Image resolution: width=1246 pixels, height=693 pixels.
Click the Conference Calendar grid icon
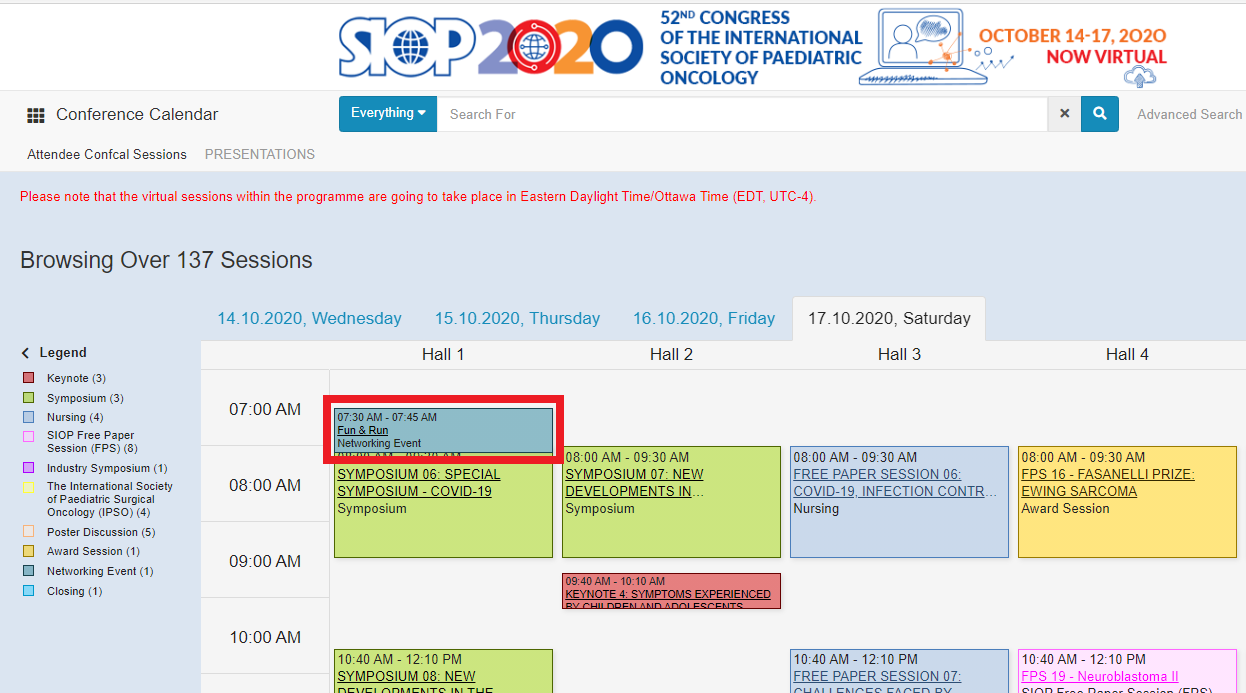coord(36,115)
